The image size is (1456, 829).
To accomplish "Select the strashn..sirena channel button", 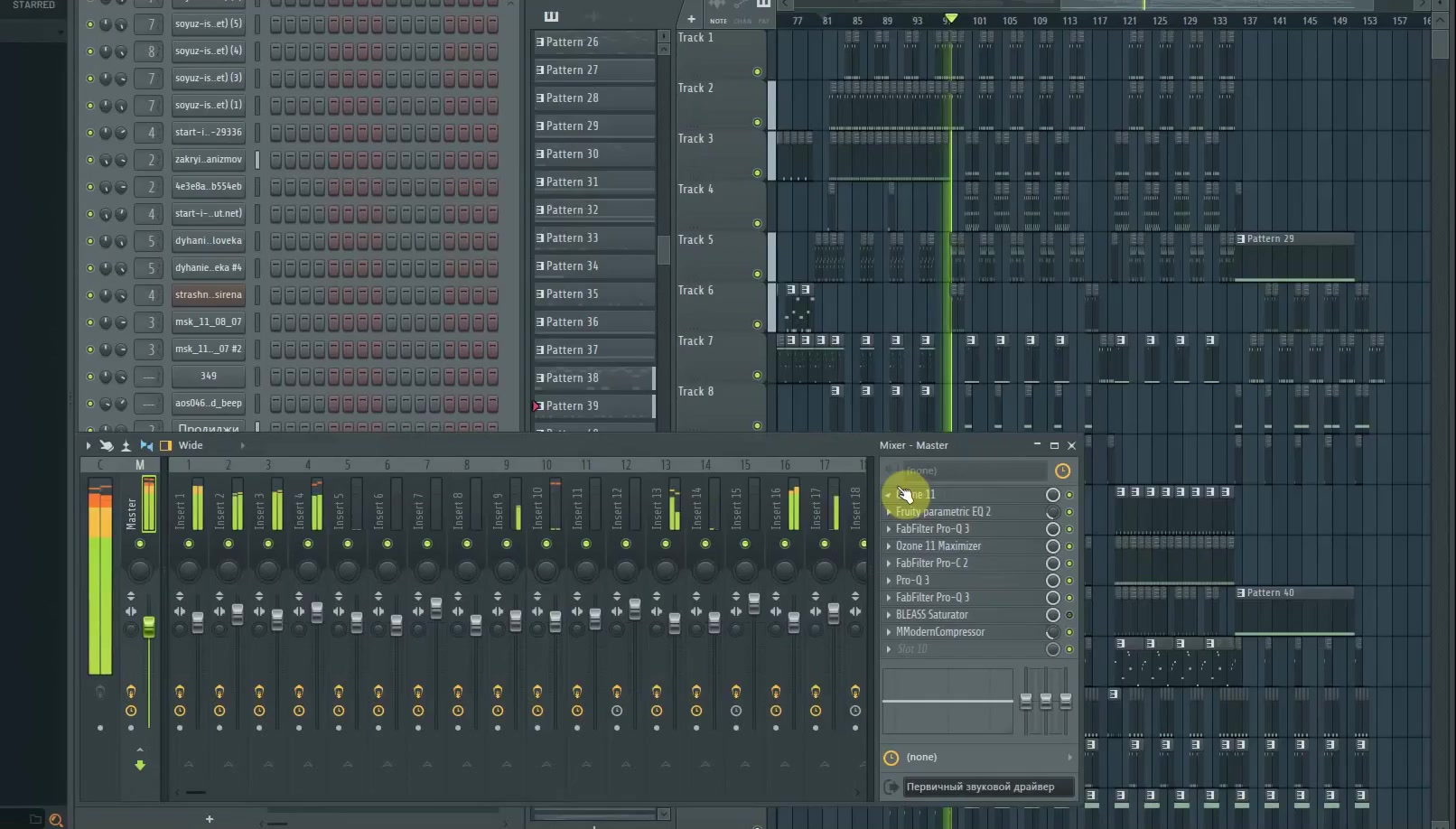I will (209, 295).
